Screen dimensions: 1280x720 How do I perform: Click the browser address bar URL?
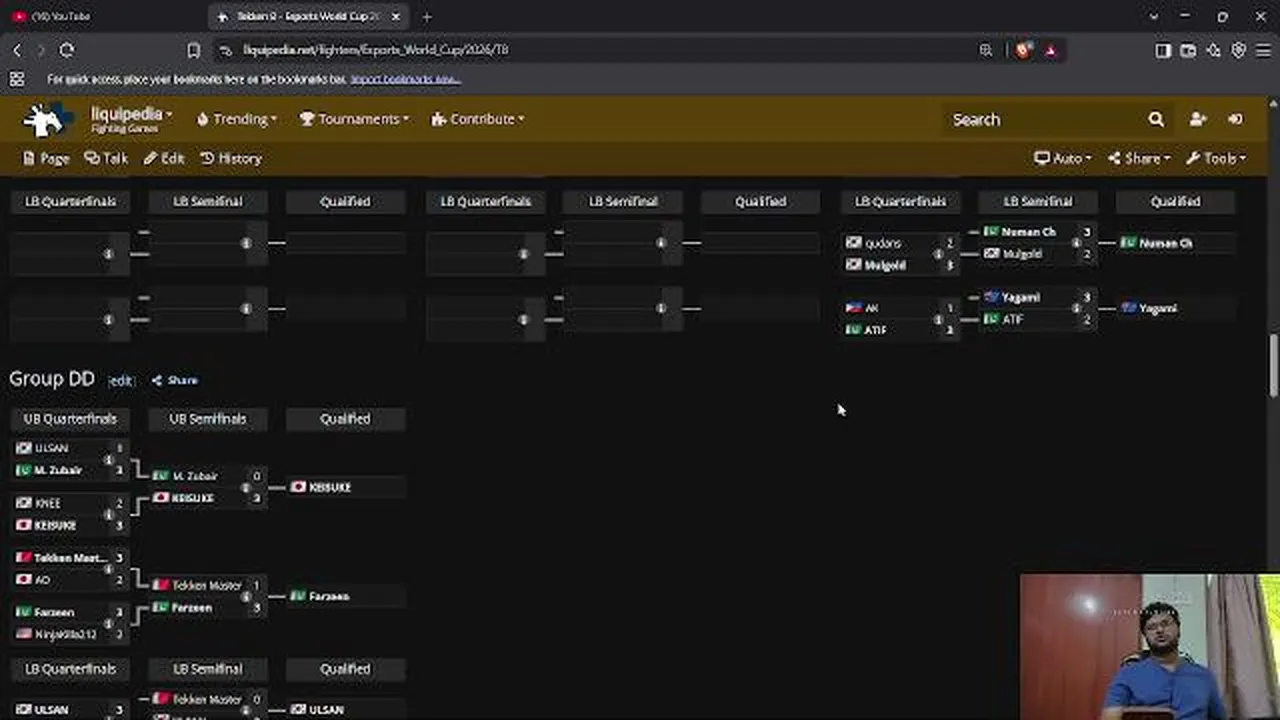point(375,50)
